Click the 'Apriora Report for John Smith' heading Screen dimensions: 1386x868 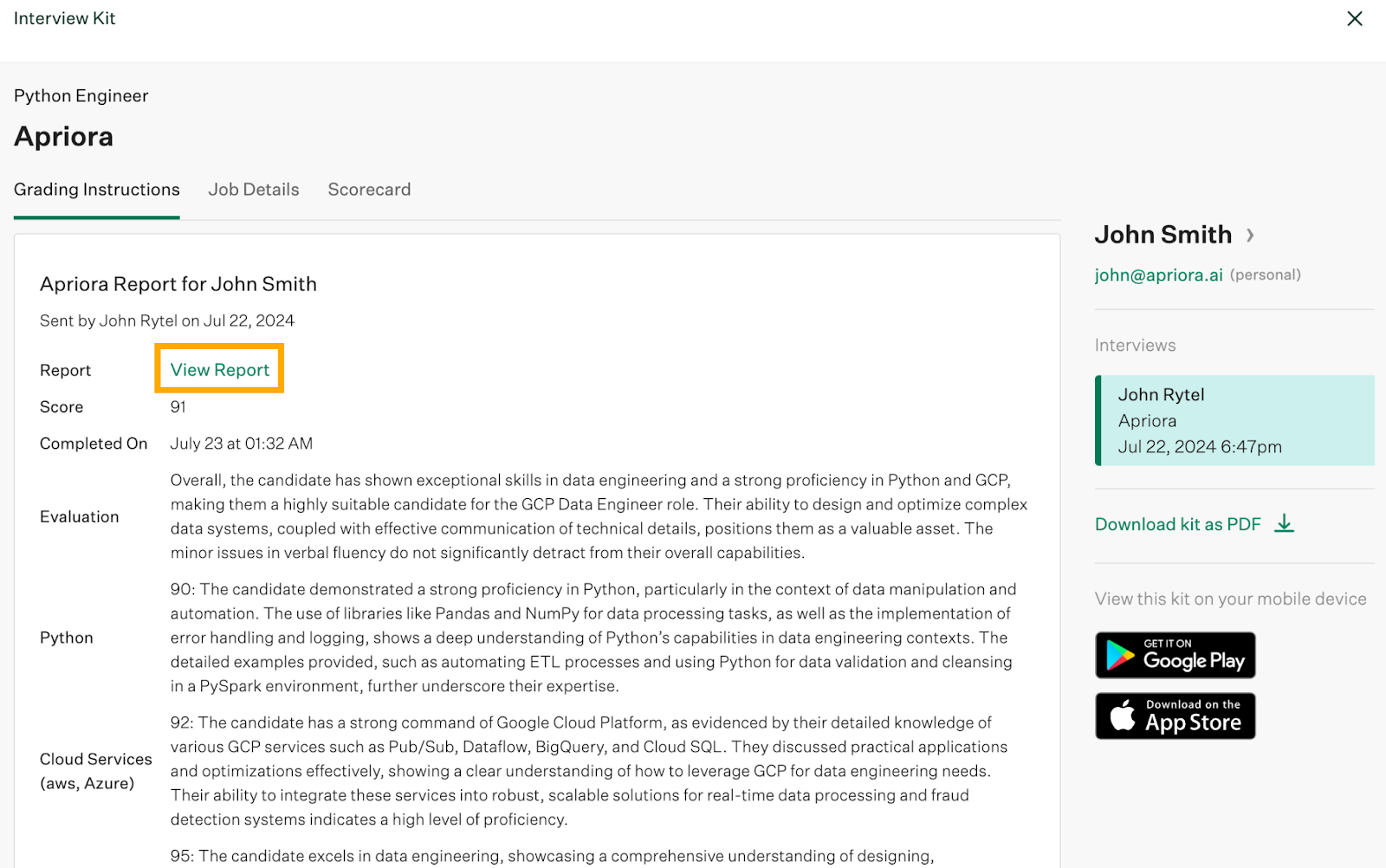click(x=178, y=284)
